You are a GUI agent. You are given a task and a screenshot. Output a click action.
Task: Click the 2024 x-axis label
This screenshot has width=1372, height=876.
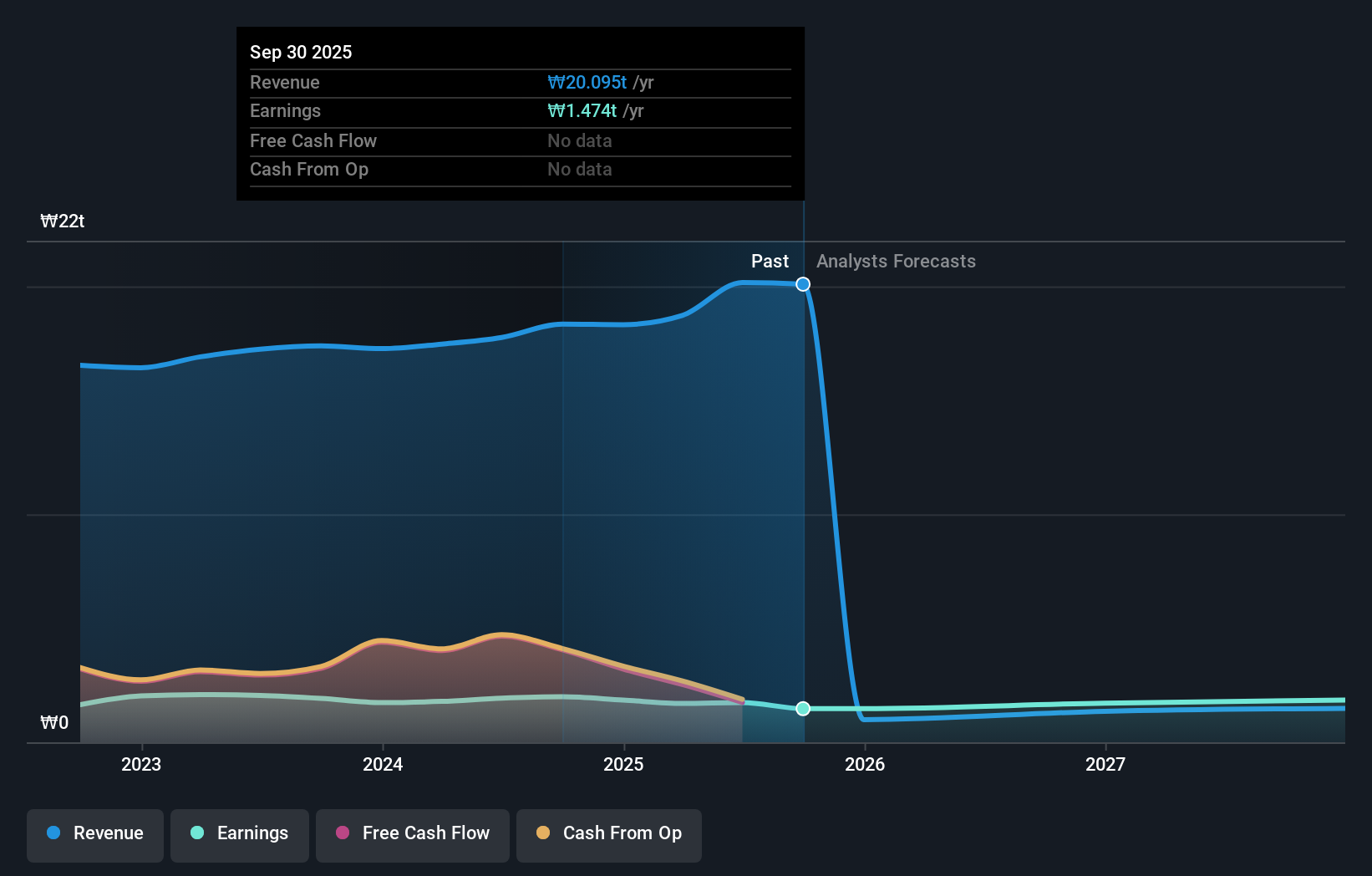click(383, 764)
